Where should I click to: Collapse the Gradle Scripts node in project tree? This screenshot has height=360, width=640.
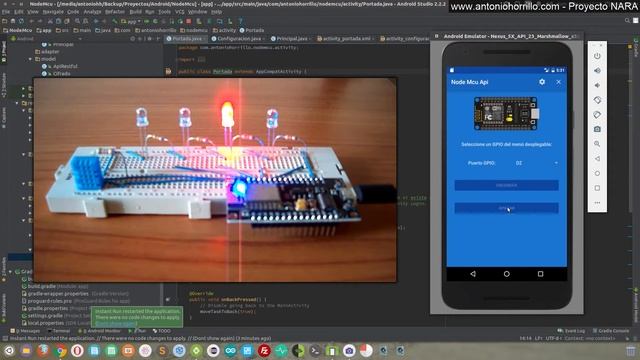(x=11, y=271)
